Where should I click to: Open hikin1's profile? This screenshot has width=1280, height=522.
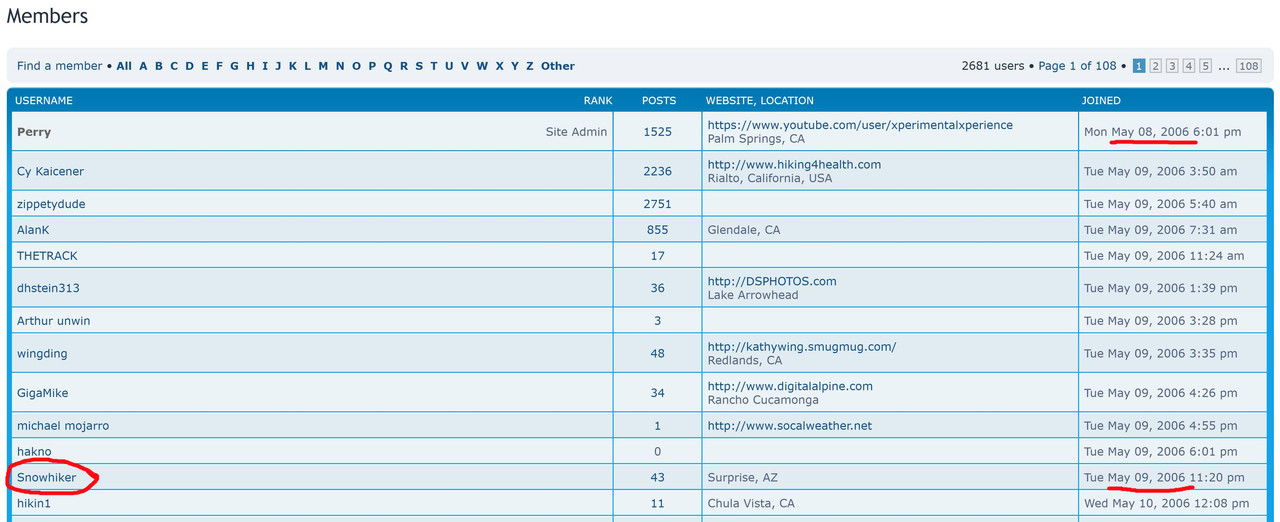coord(35,504)
